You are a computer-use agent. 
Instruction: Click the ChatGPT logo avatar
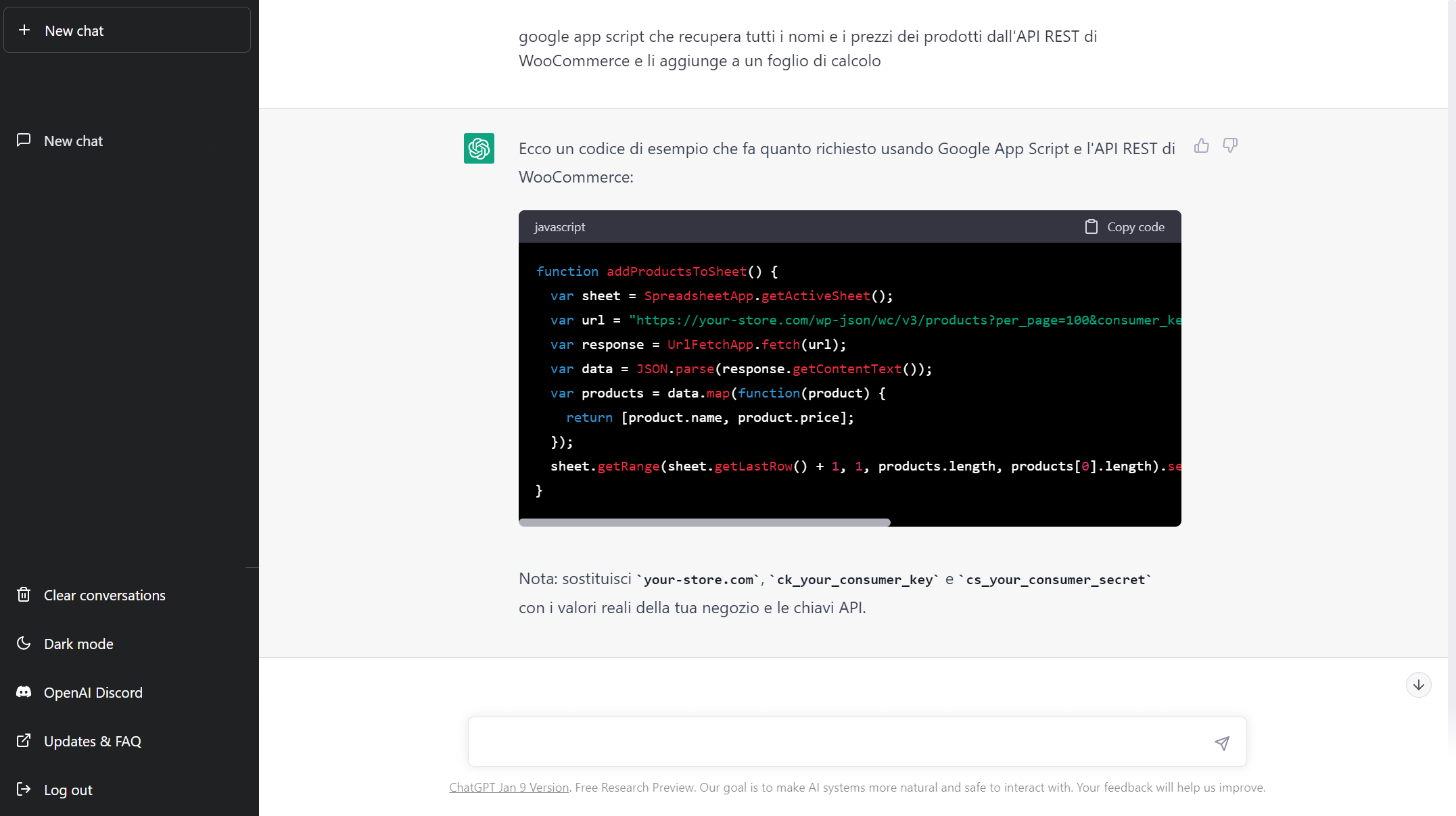[x=479, y=148]
